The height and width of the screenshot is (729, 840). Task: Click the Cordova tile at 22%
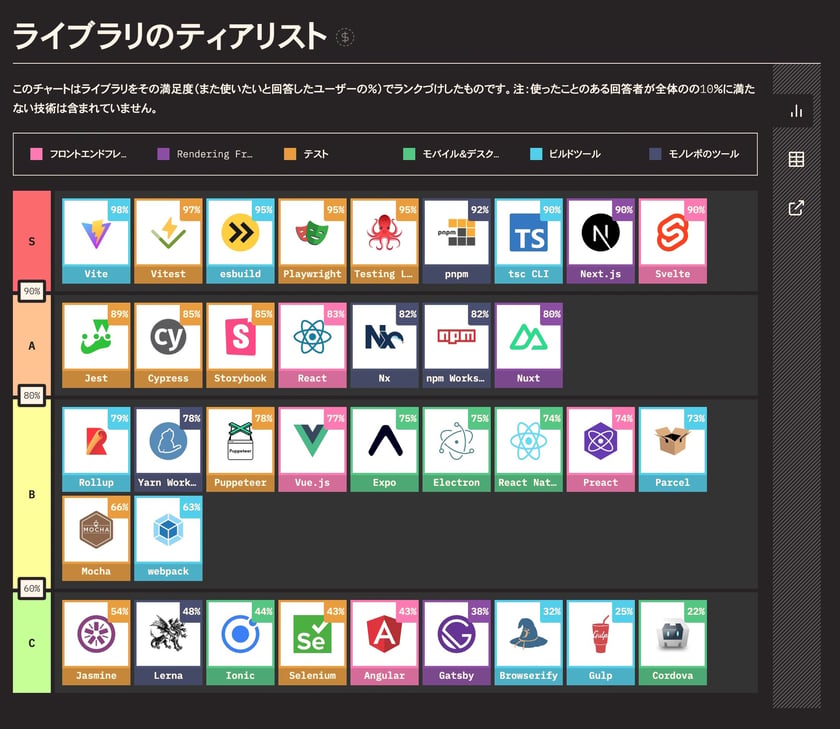coord(672,643)
